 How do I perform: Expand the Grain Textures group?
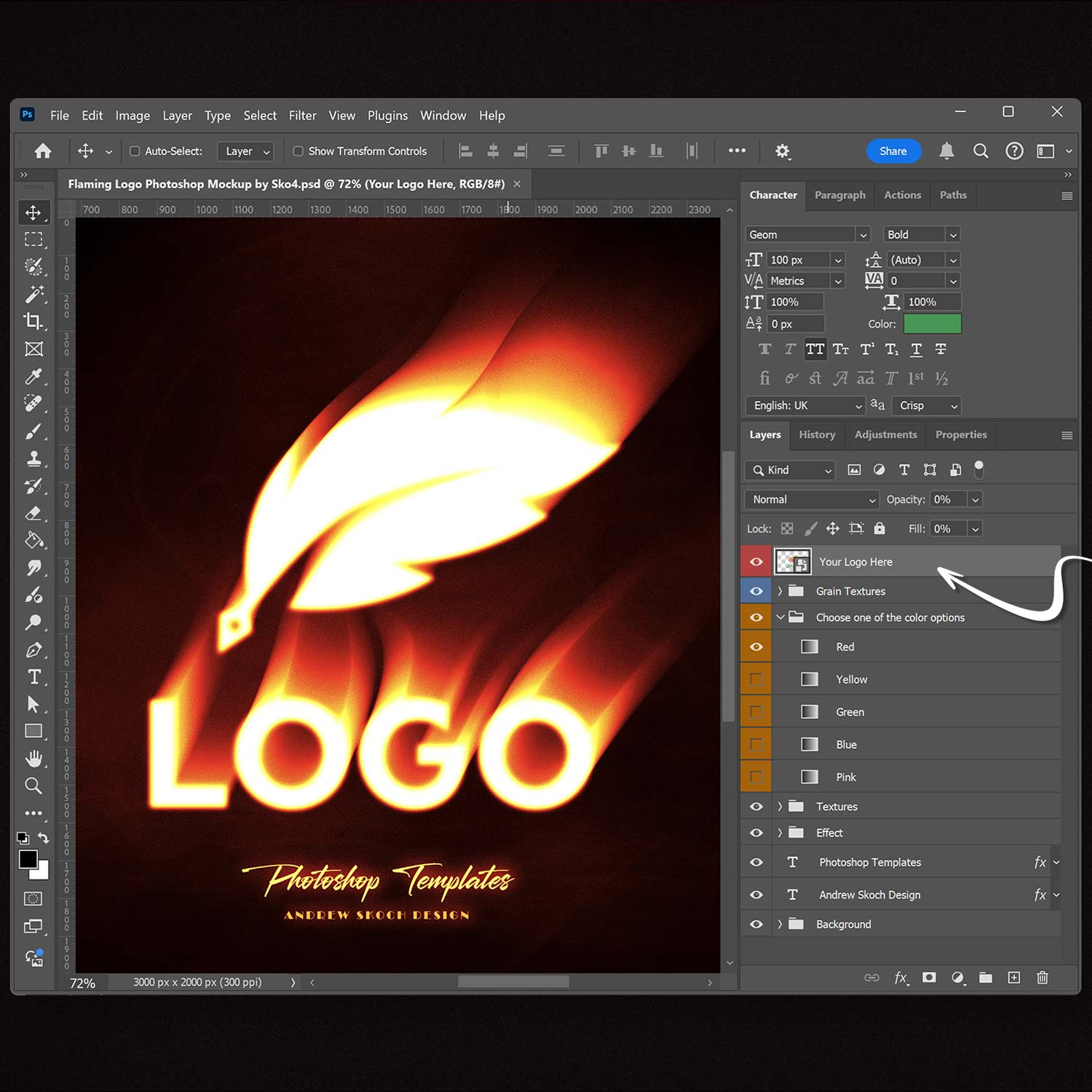(x=780, y=591)
